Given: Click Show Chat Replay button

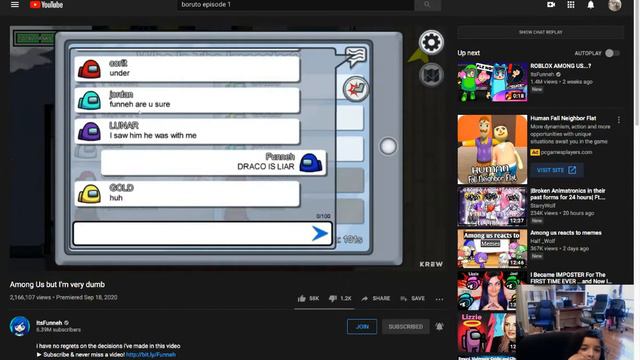Looking at the screenshot, I should (540, 32).
